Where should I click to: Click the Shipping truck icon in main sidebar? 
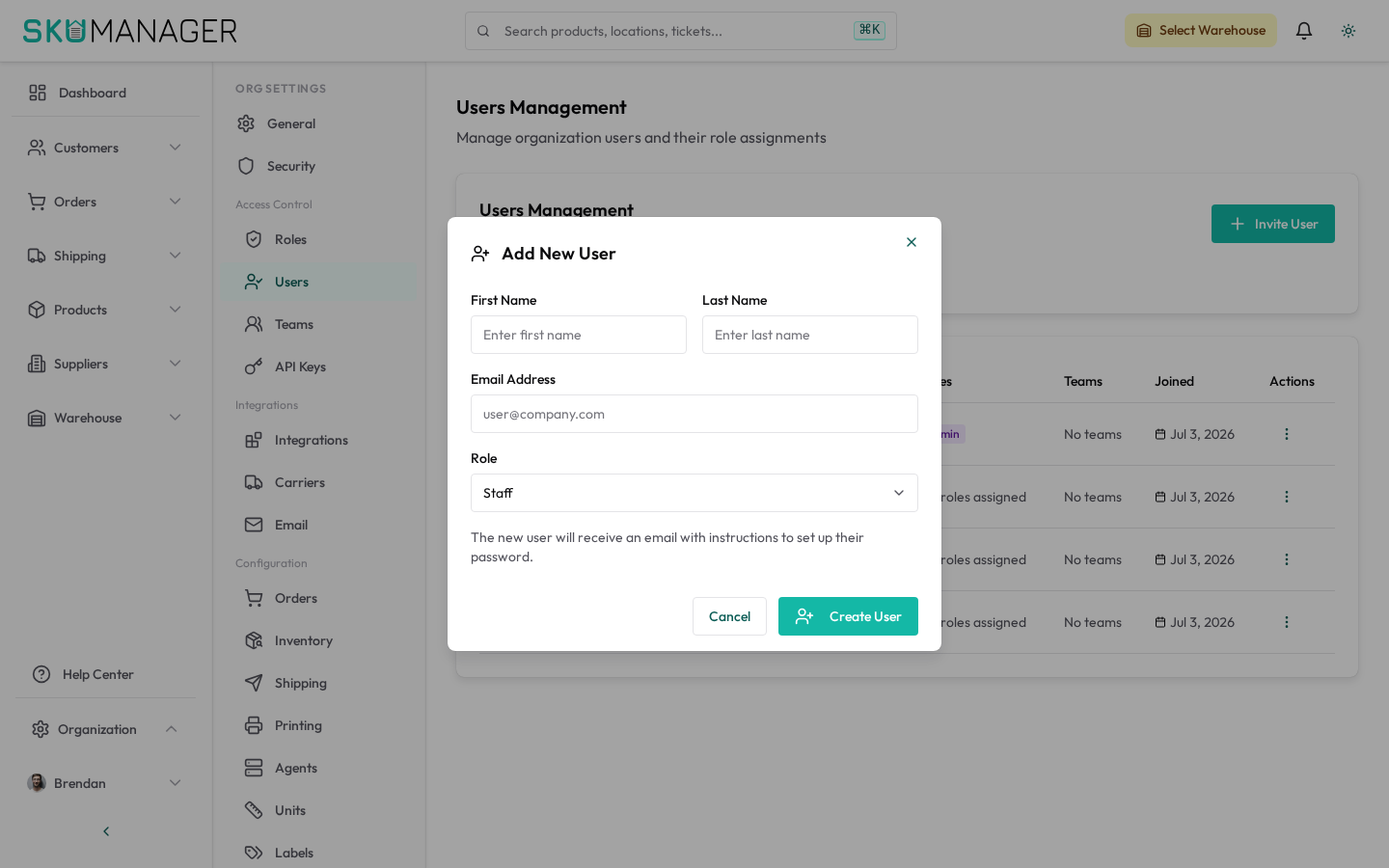click(37, 256)
